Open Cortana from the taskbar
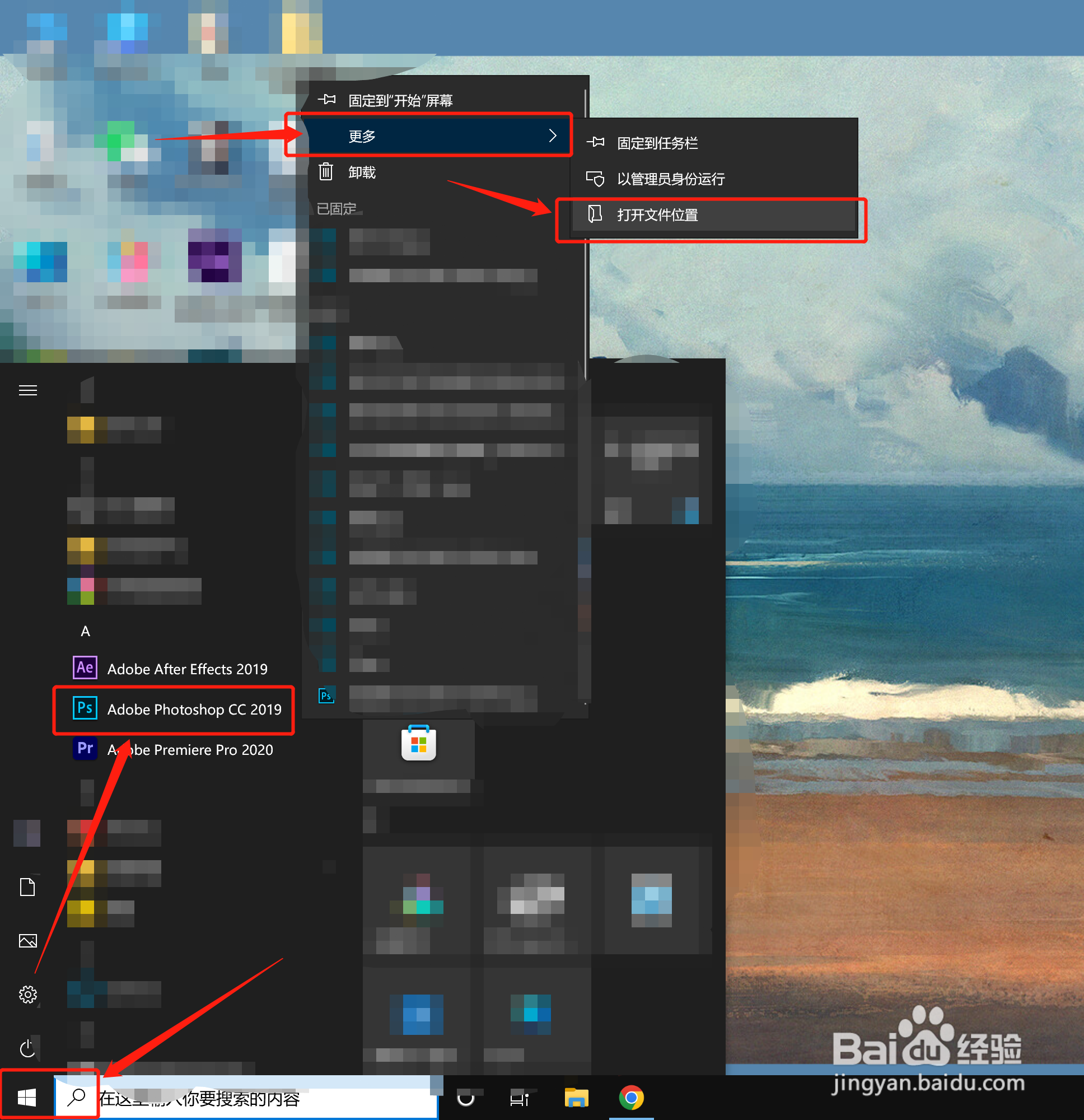Image resolution: width=1084 pixels, height=1120 pixels. [x=466, y=1098]
